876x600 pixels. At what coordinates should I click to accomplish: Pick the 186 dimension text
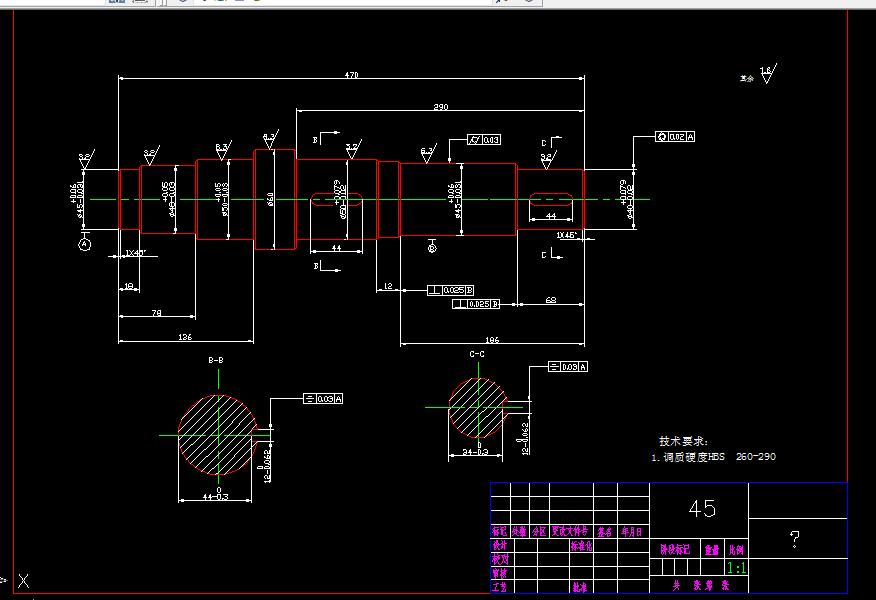point(492,340)
